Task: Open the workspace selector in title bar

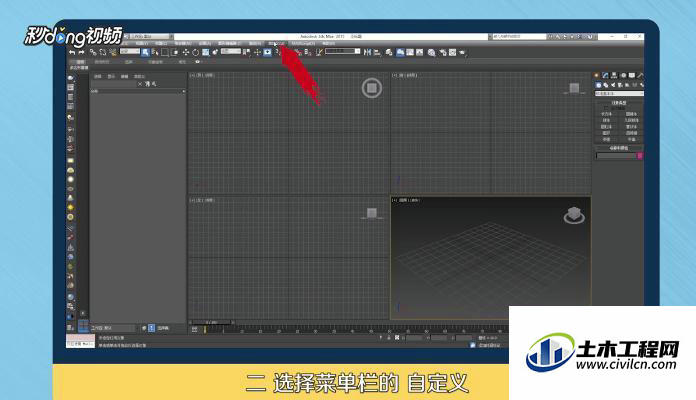Action: coord(150,36)
